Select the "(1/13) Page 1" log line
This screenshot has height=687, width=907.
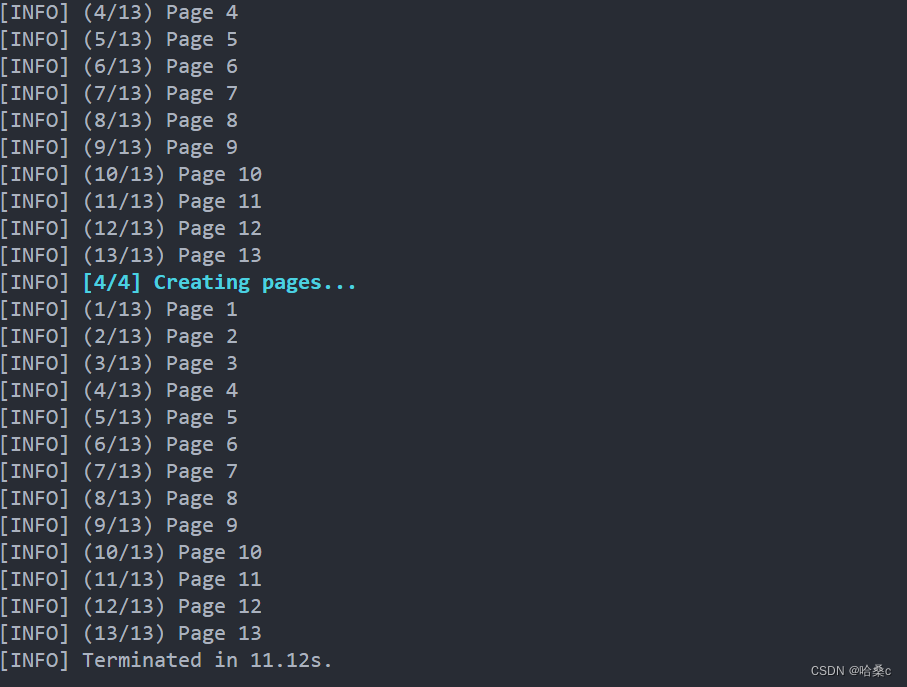160,309
